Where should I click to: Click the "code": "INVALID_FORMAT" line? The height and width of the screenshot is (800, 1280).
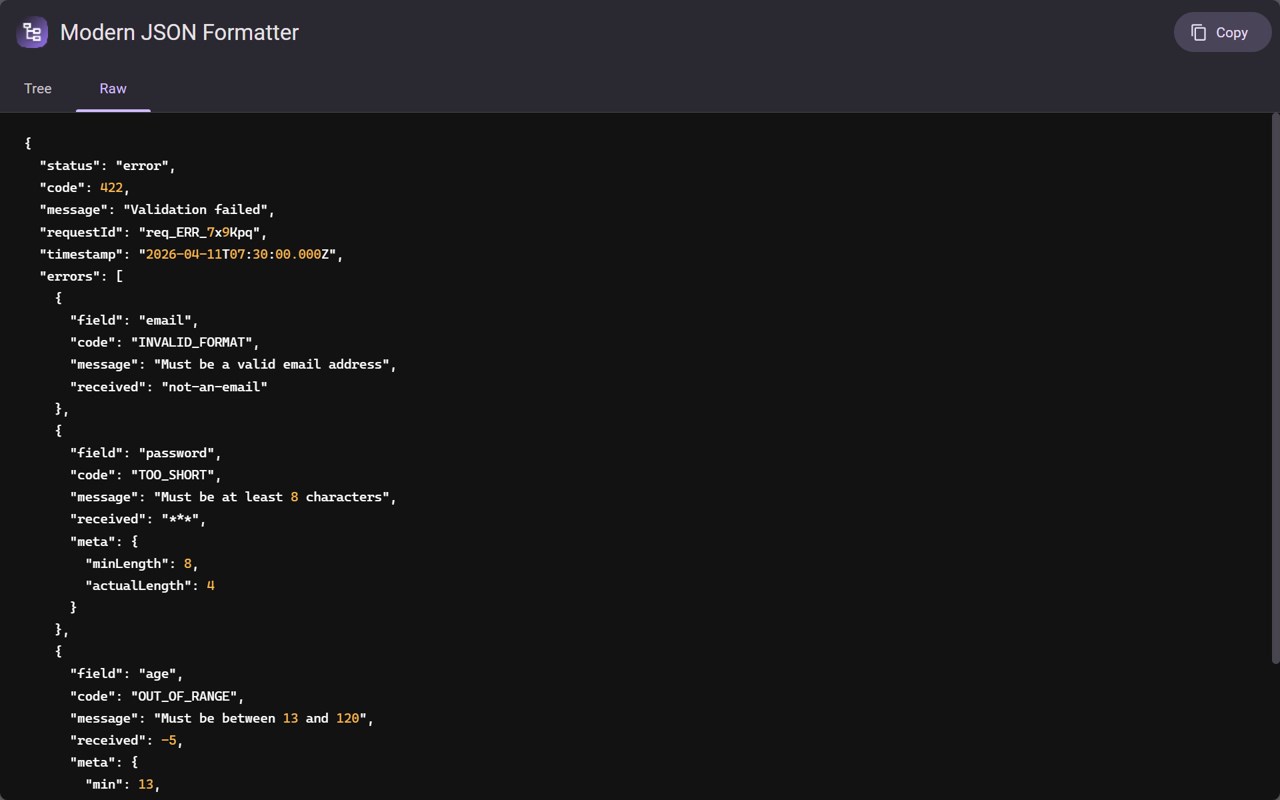point(165,342)
